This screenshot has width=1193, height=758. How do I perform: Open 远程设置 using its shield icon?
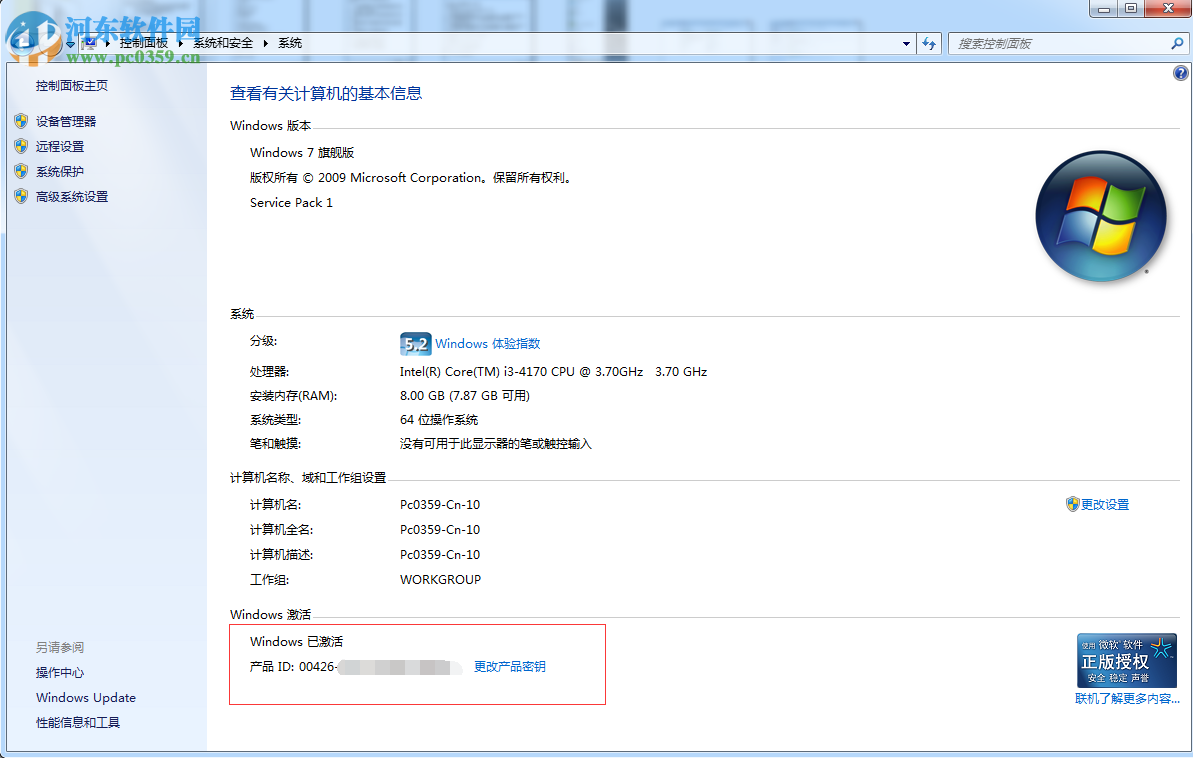click(22, 146)
